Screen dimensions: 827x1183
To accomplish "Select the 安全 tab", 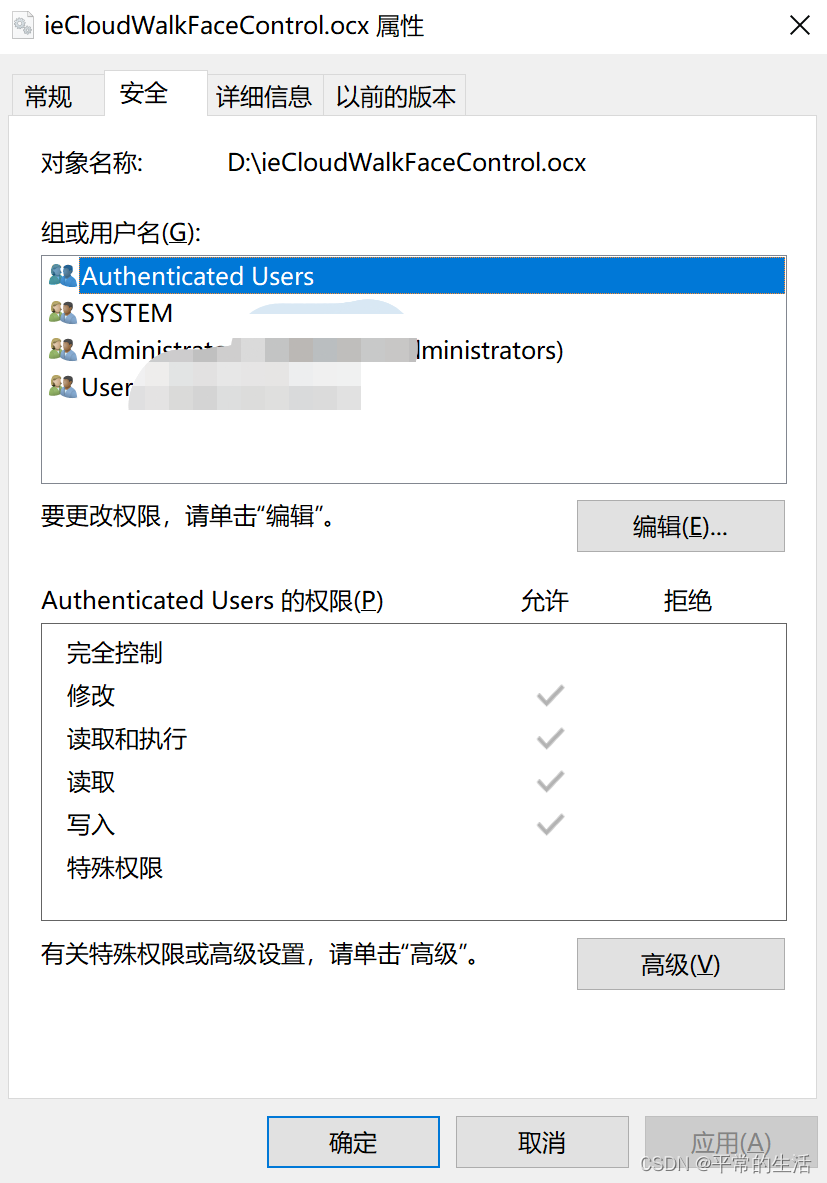I will 145,94.
